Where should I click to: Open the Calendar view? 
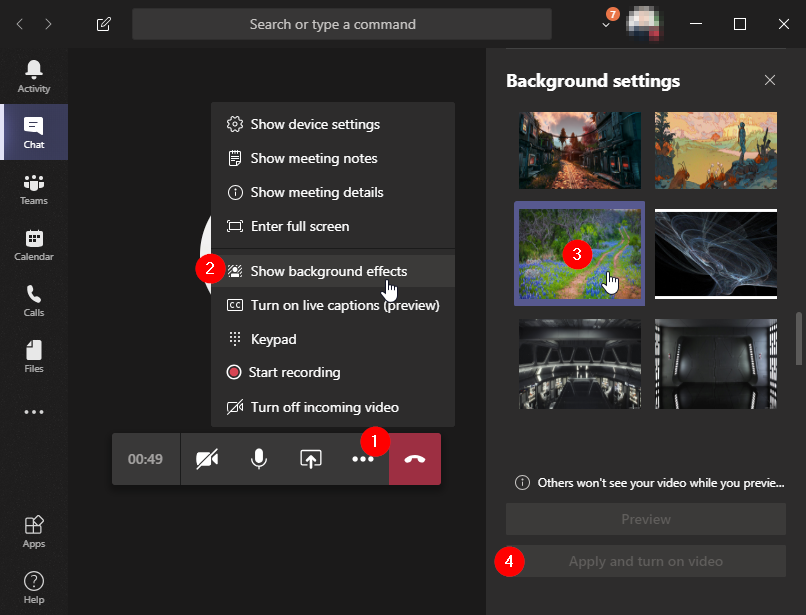coord(34,245)
